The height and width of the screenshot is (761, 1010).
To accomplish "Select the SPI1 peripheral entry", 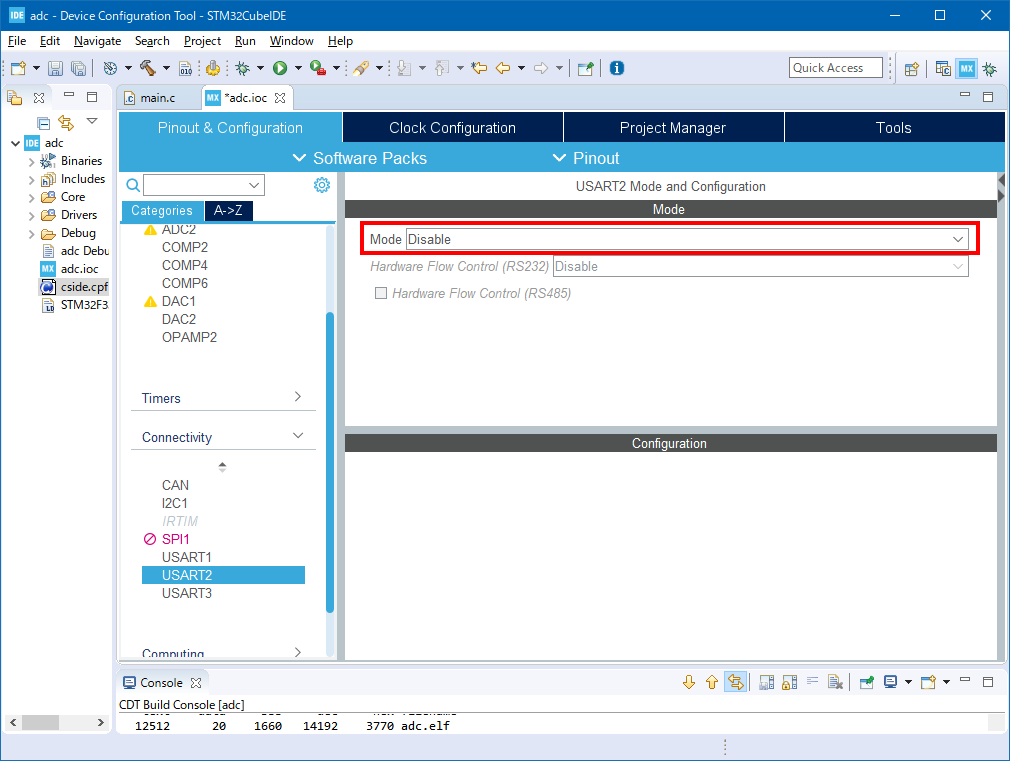I will [175, 539].
